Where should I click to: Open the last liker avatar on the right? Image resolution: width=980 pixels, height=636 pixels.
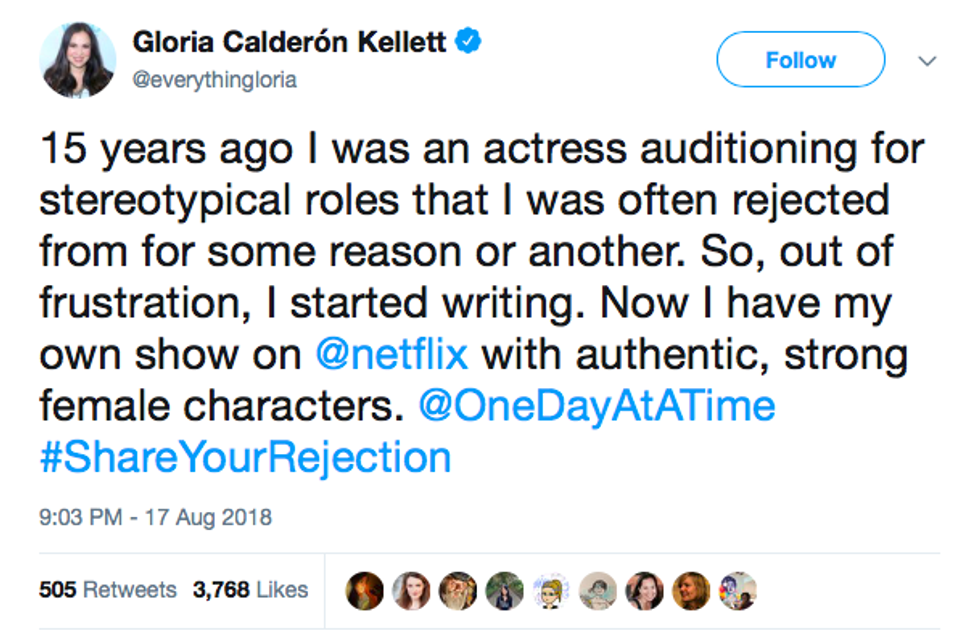coord(738,591)
